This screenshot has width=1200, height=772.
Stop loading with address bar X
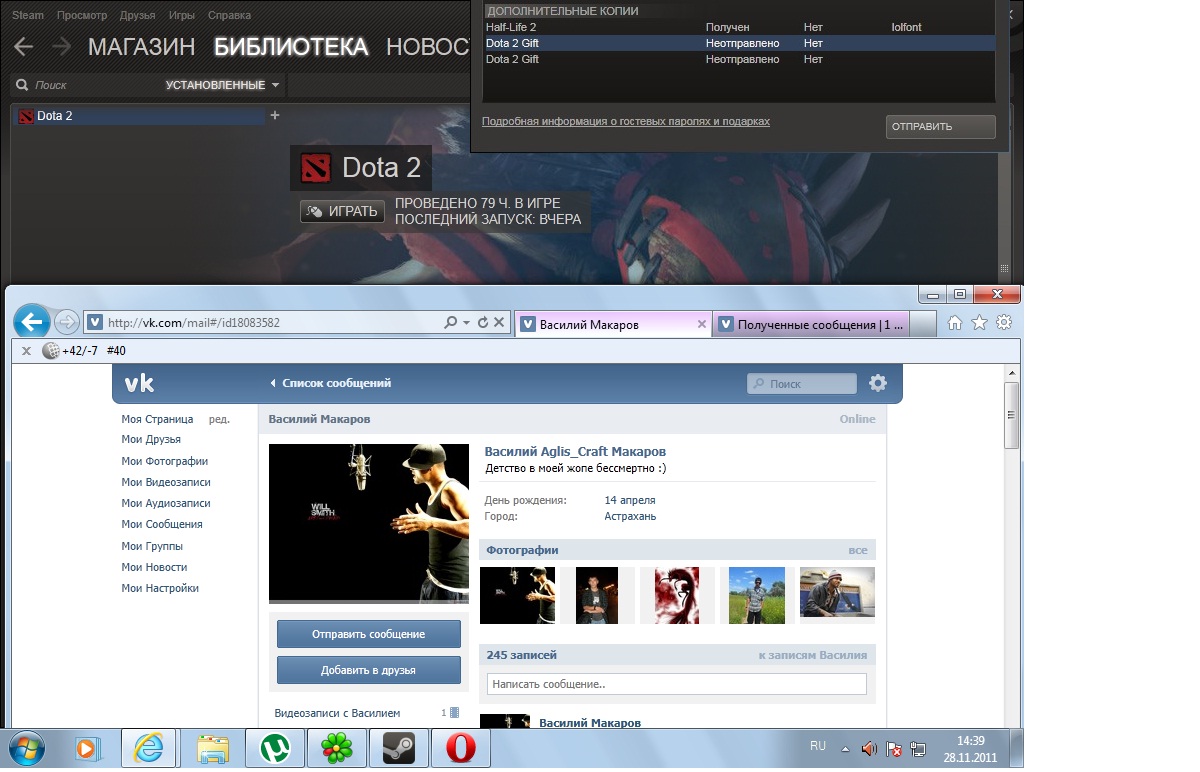[x=498, y=322]
